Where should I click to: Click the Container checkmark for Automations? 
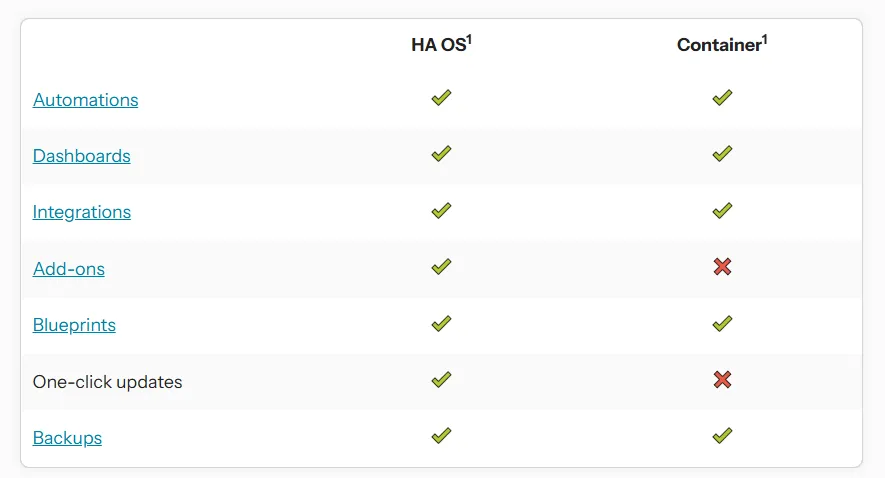tap(722, 98)
